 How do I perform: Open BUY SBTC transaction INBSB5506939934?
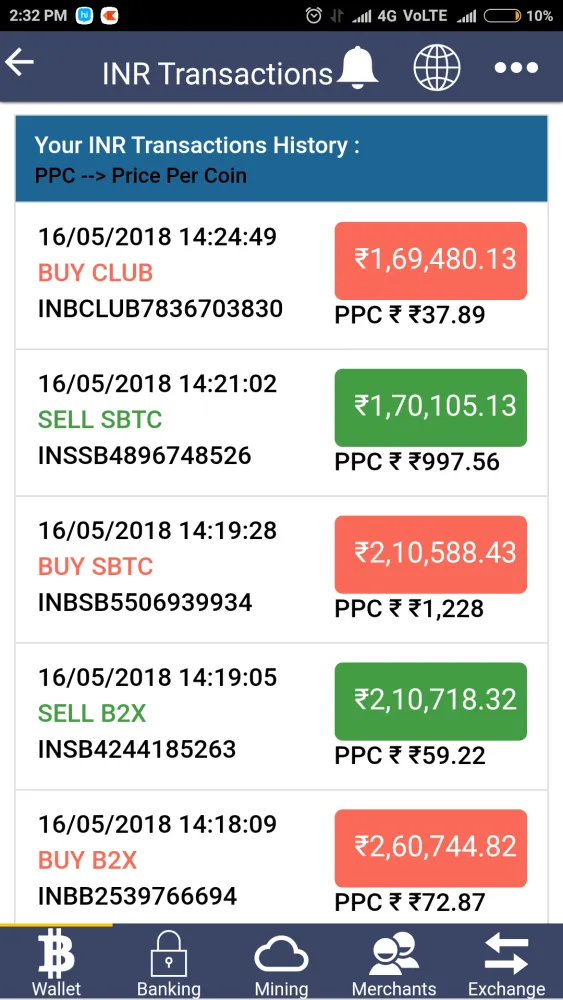(x=281, y=570)
